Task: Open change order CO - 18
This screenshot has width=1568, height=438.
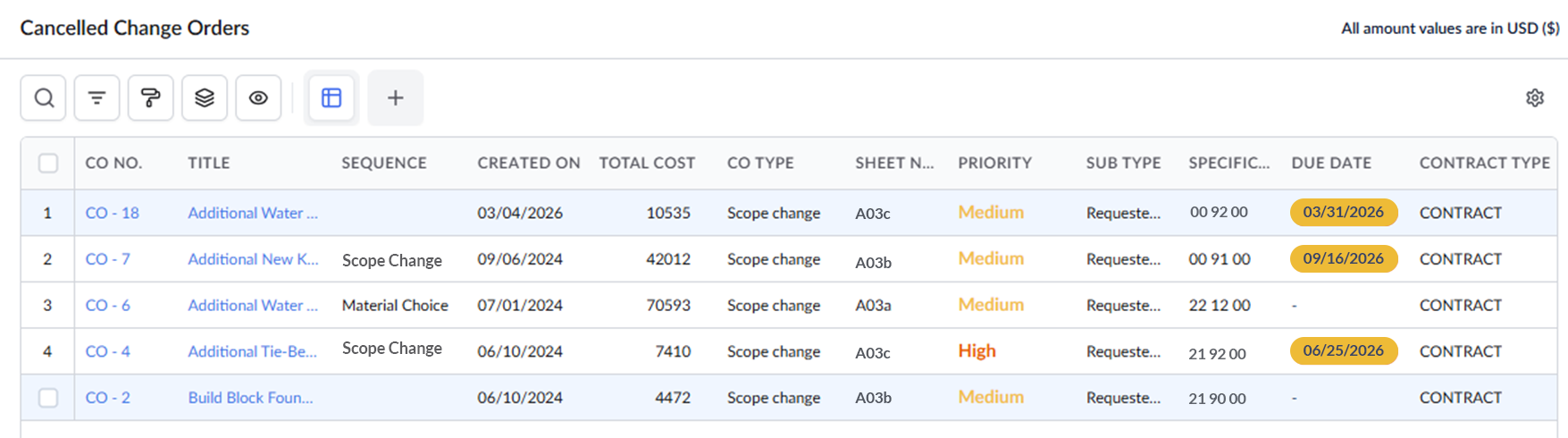Action: 112,213
